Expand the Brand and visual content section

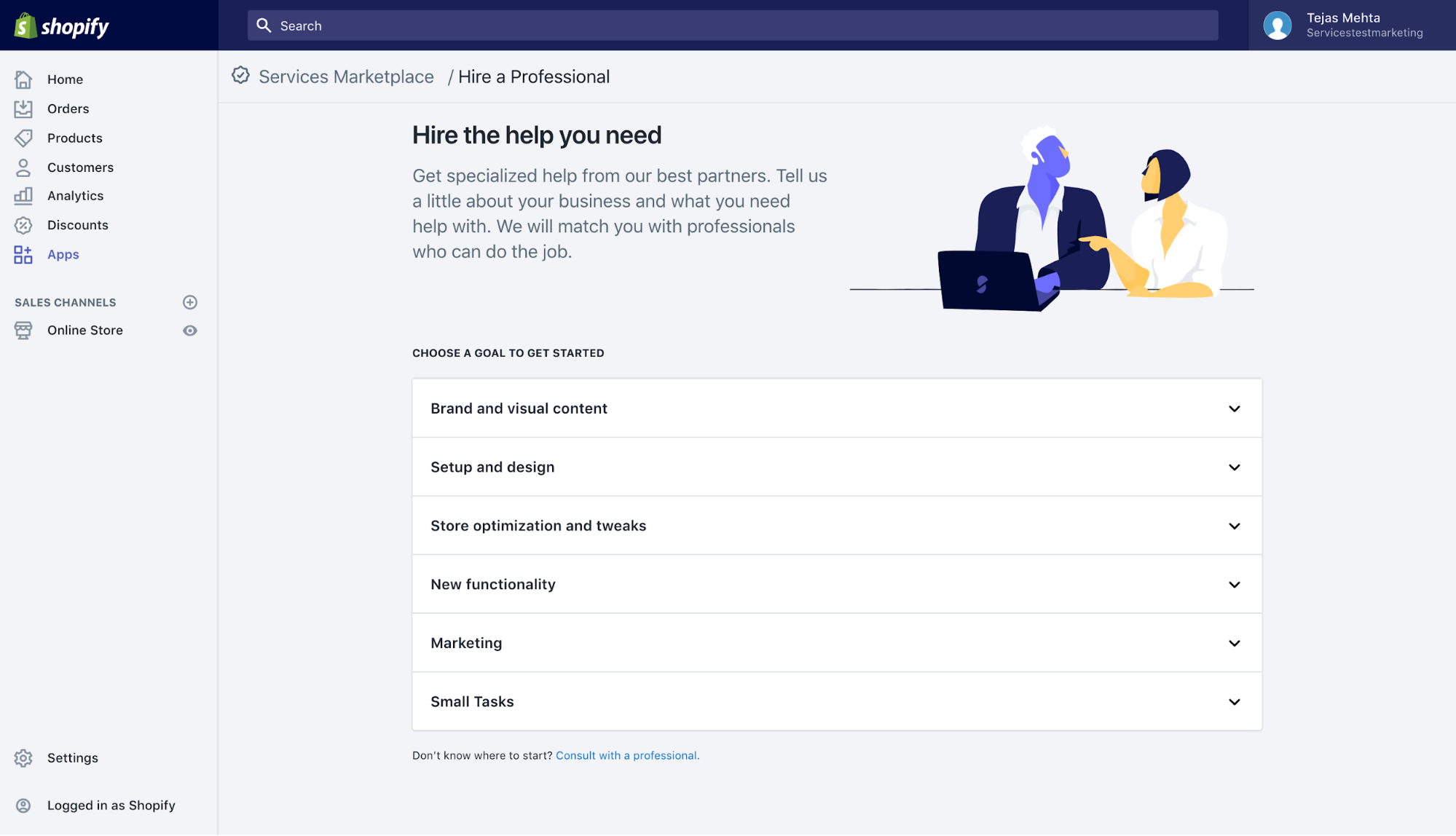click(836, 407)
